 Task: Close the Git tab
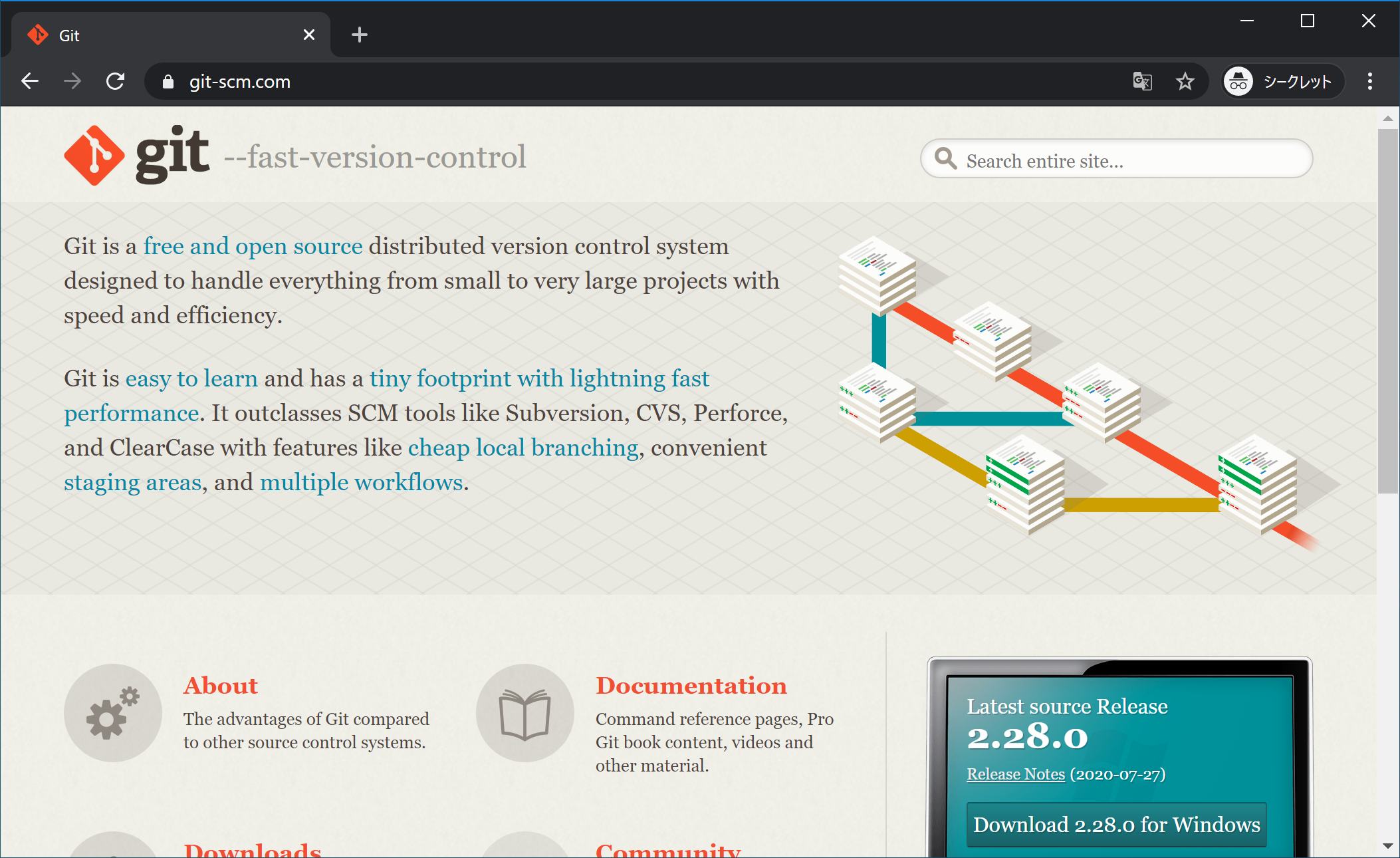tap(308, 35)
